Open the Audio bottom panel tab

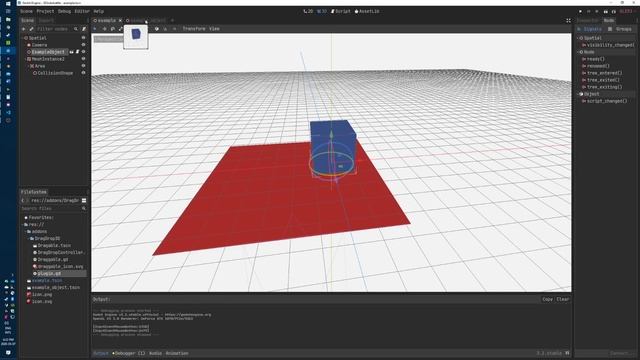(155, 353)
